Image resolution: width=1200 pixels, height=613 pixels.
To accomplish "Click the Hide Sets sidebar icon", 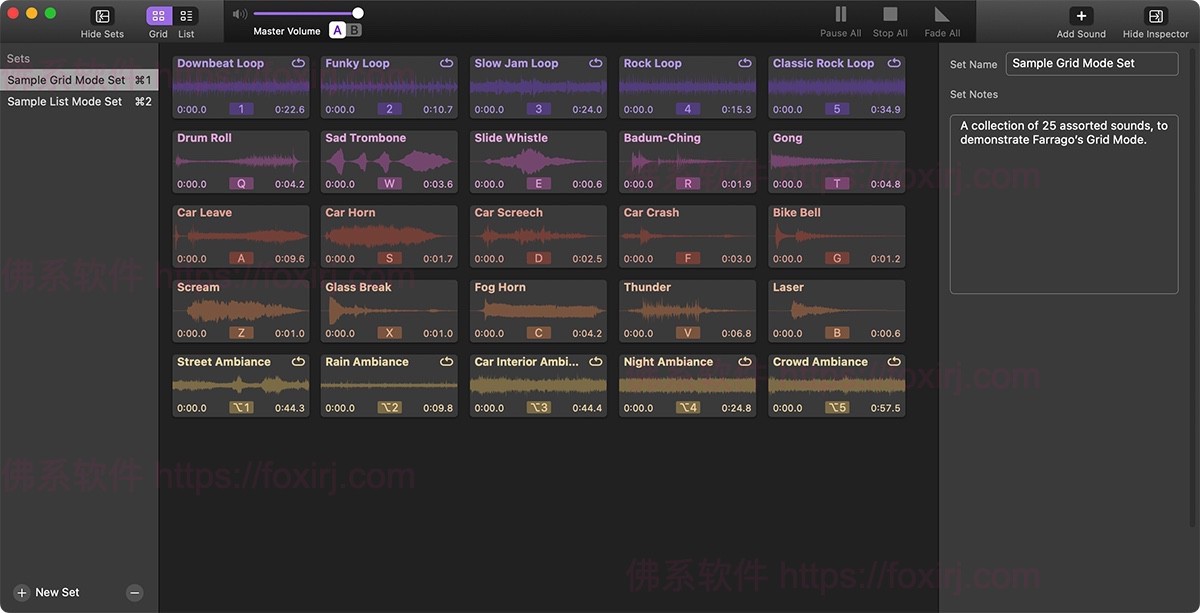I will click(101, 16).
